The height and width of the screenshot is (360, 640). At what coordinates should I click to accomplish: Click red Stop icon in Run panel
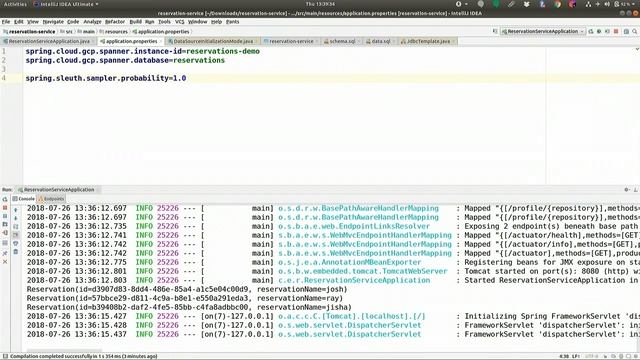pos(5,208)
